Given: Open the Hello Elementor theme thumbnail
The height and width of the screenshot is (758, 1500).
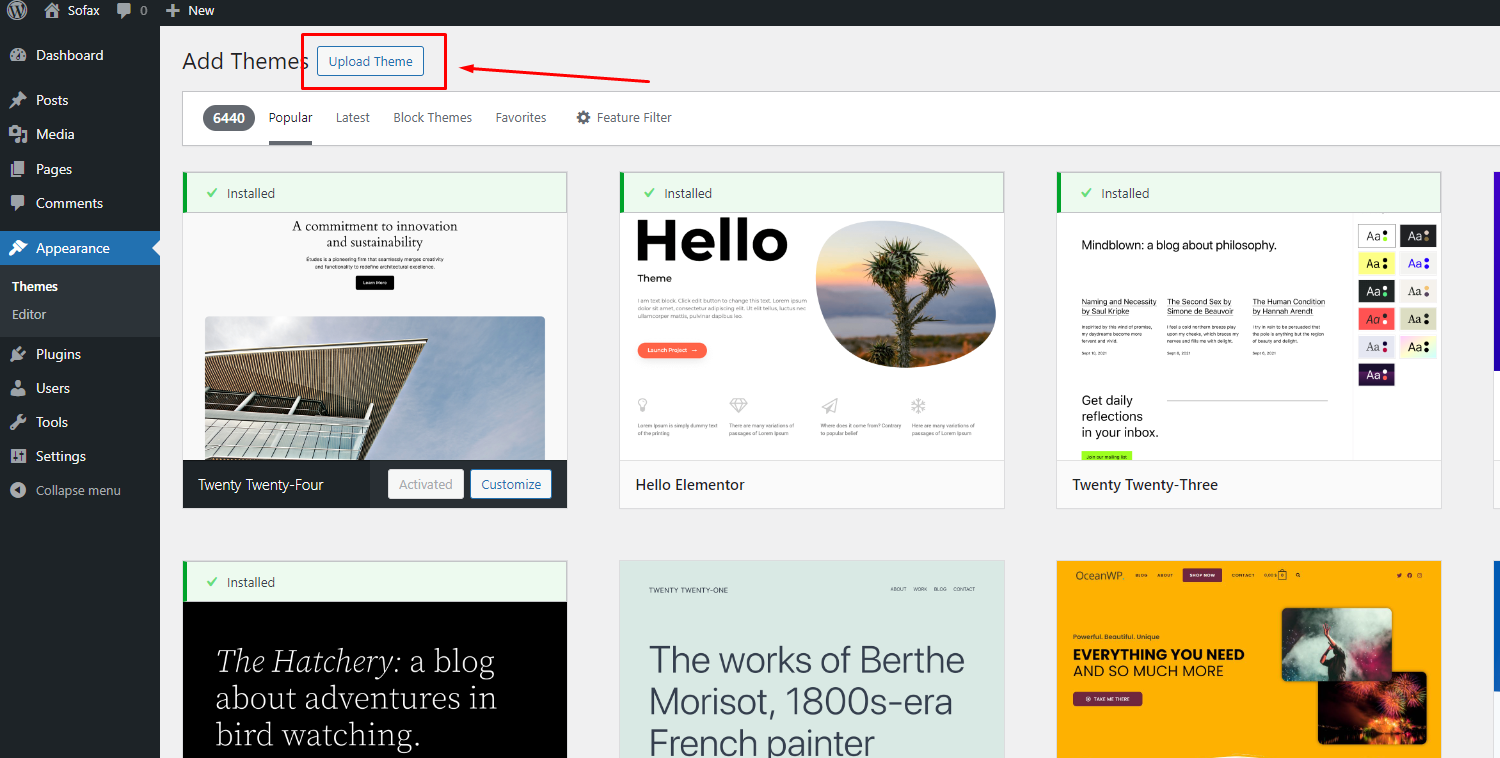Looking at the screenshot, I should (812, 336).
